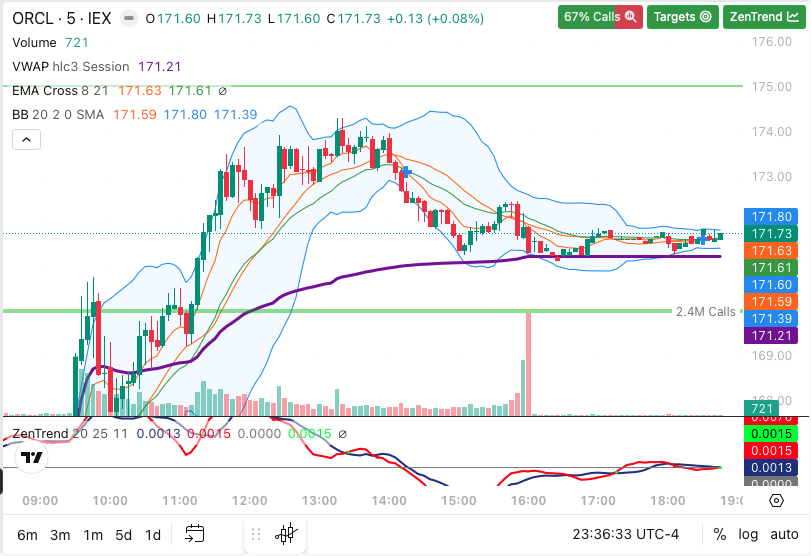Open chart settings hexagon icon
The height and width of the screenshot is (556, 811).
[x=776, y=501]
